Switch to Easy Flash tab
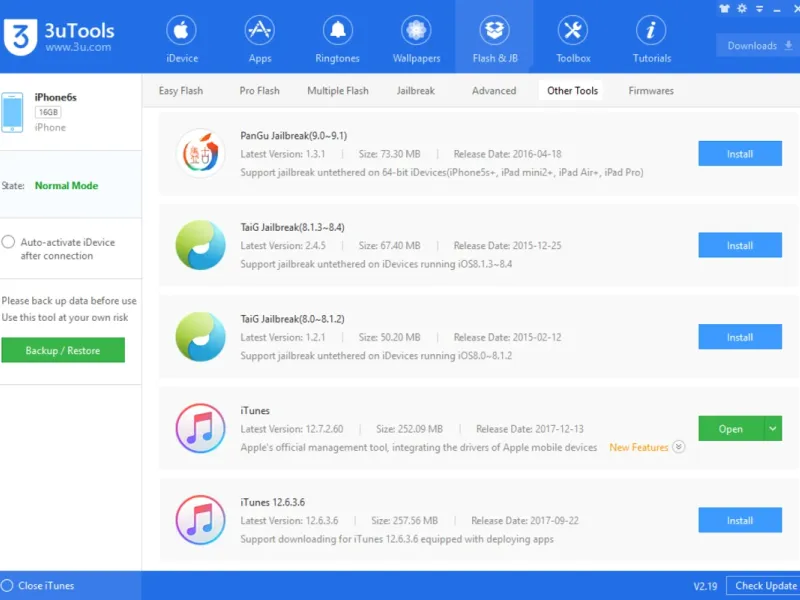This screenshot has height=600, width=800. pos(181,91)
